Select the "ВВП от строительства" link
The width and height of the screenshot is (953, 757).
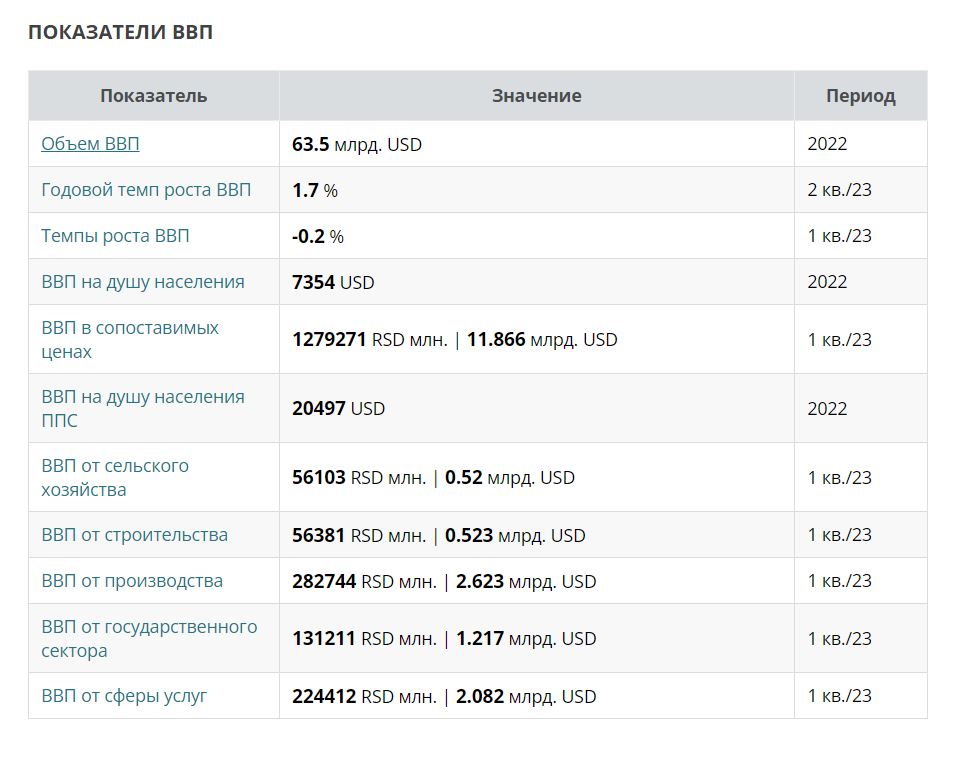[x=134, y=535]
